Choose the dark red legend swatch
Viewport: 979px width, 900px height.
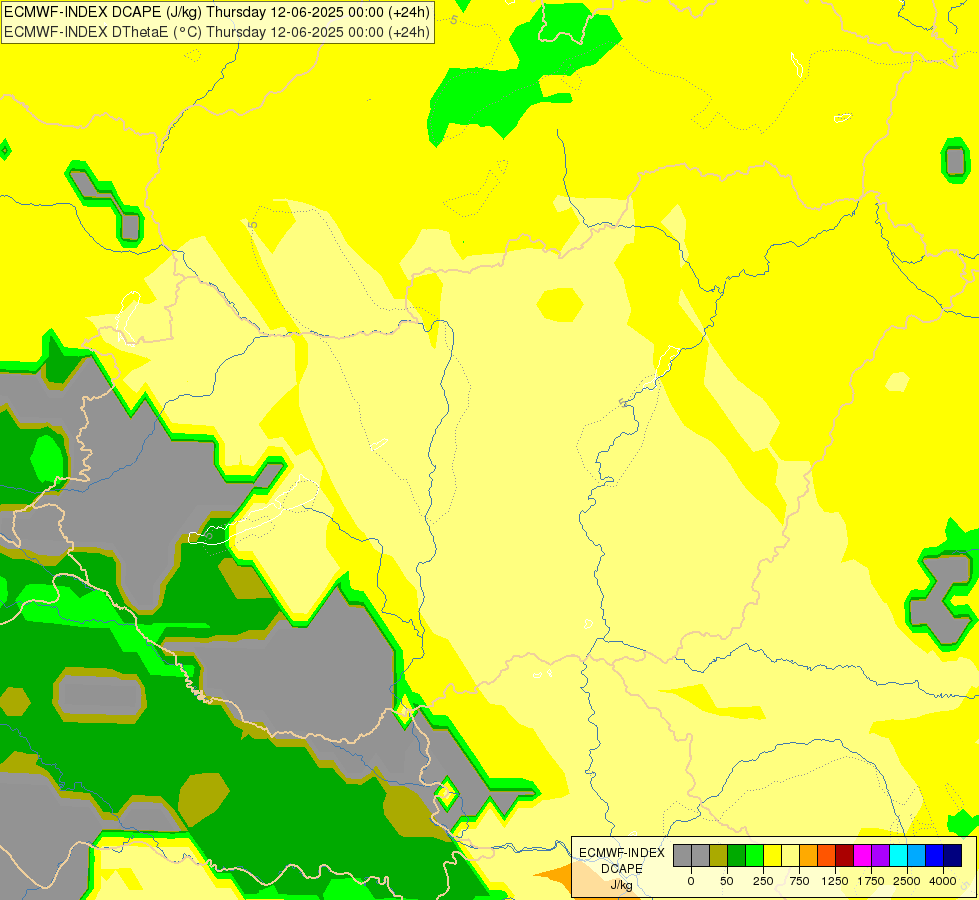point(844,855)
